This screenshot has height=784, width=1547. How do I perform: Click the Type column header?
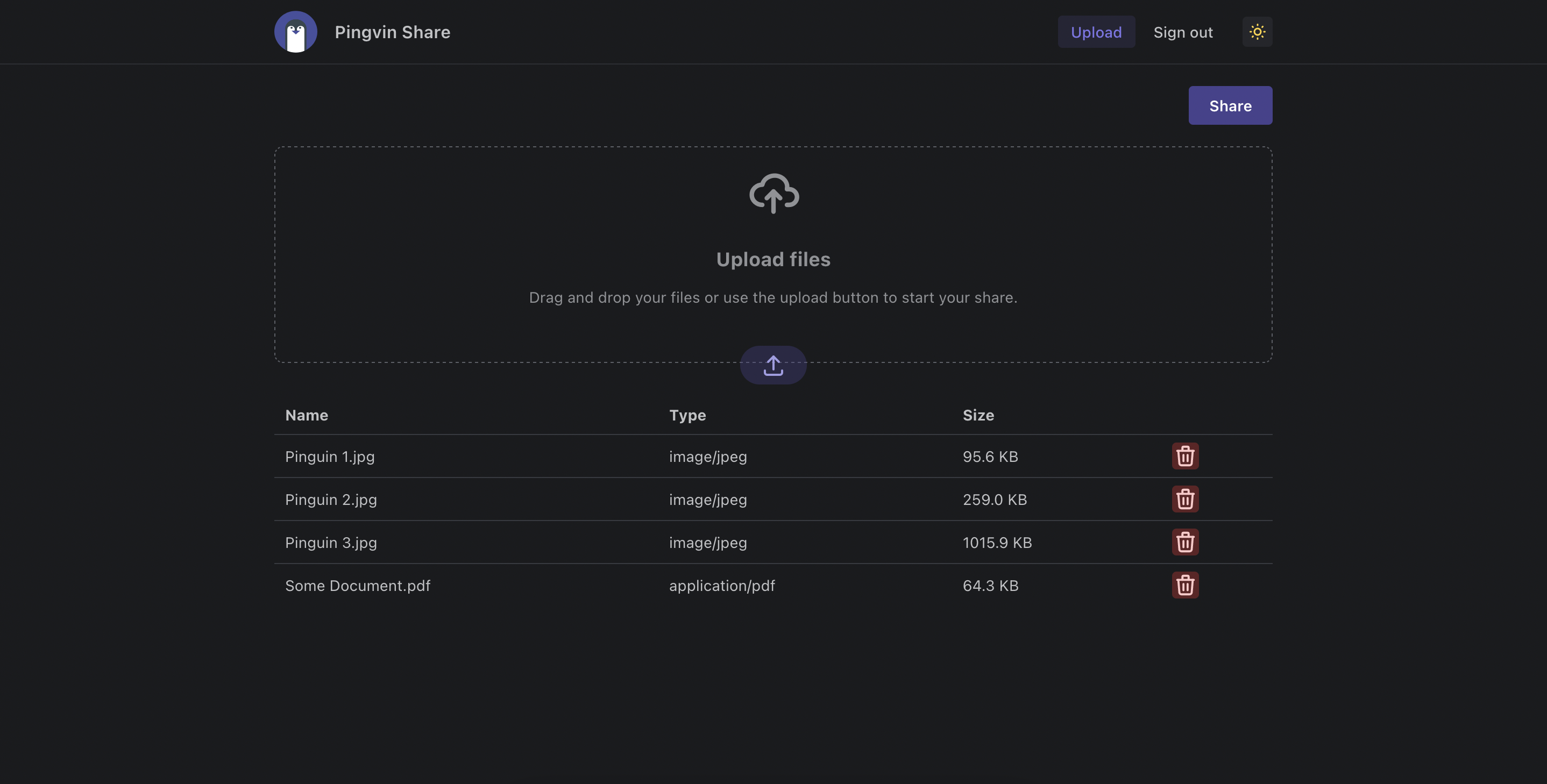coord(687,416)
